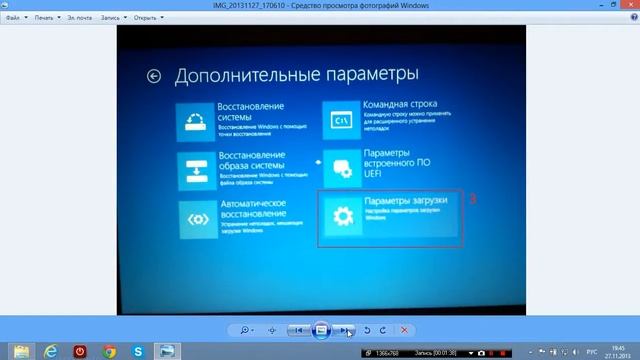Select the Photo Viewer taskbar button
Image resolution: width=640 pixels, height=360 pixels.
pos(167,351)
